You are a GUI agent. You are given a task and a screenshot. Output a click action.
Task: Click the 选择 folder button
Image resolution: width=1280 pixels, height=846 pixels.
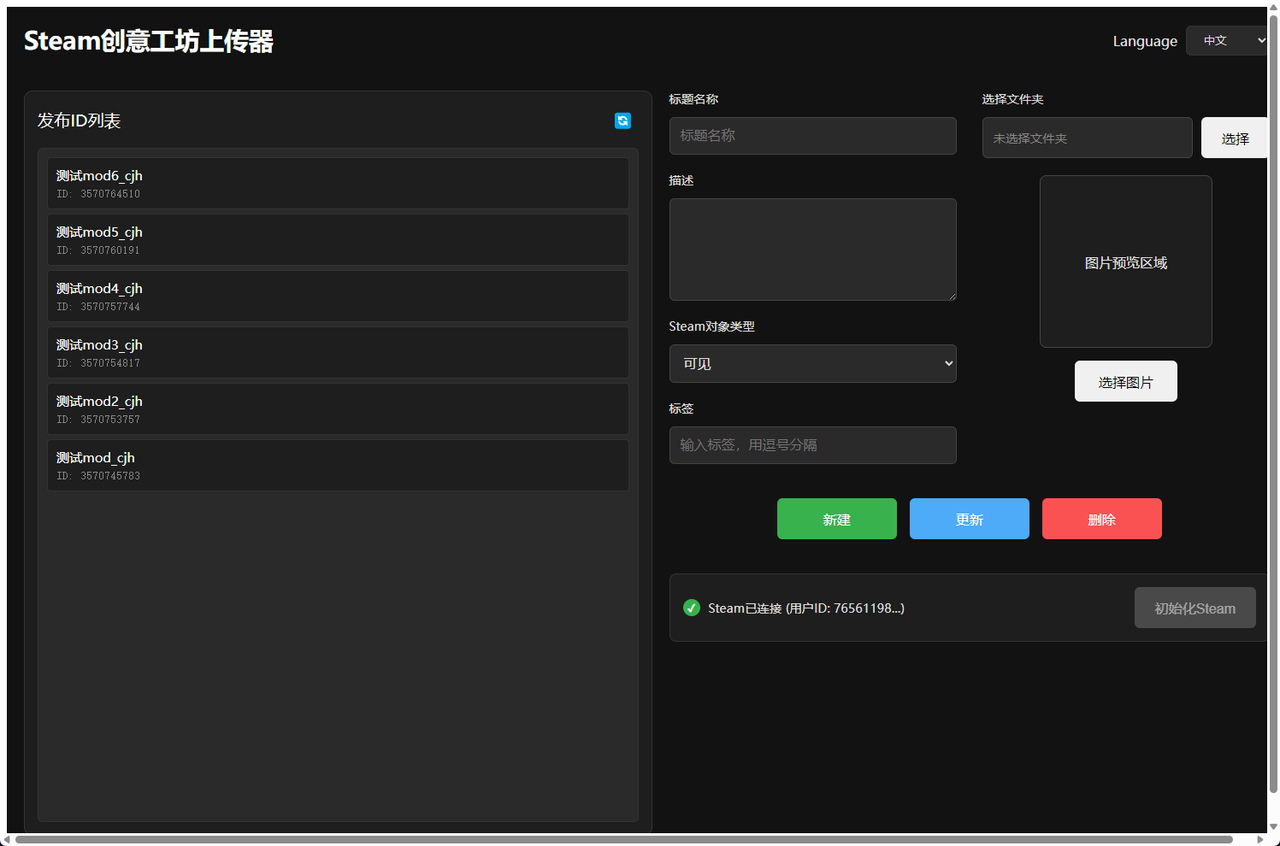1235,138
